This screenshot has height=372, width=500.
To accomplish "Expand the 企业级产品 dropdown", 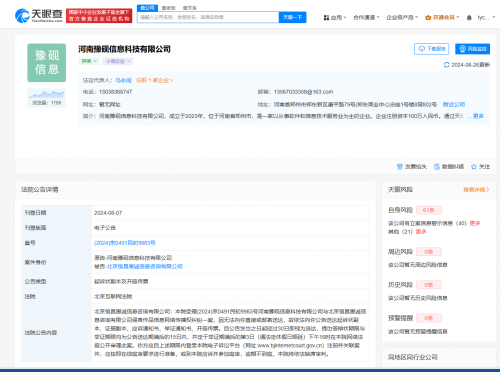I will click(402, 17).
